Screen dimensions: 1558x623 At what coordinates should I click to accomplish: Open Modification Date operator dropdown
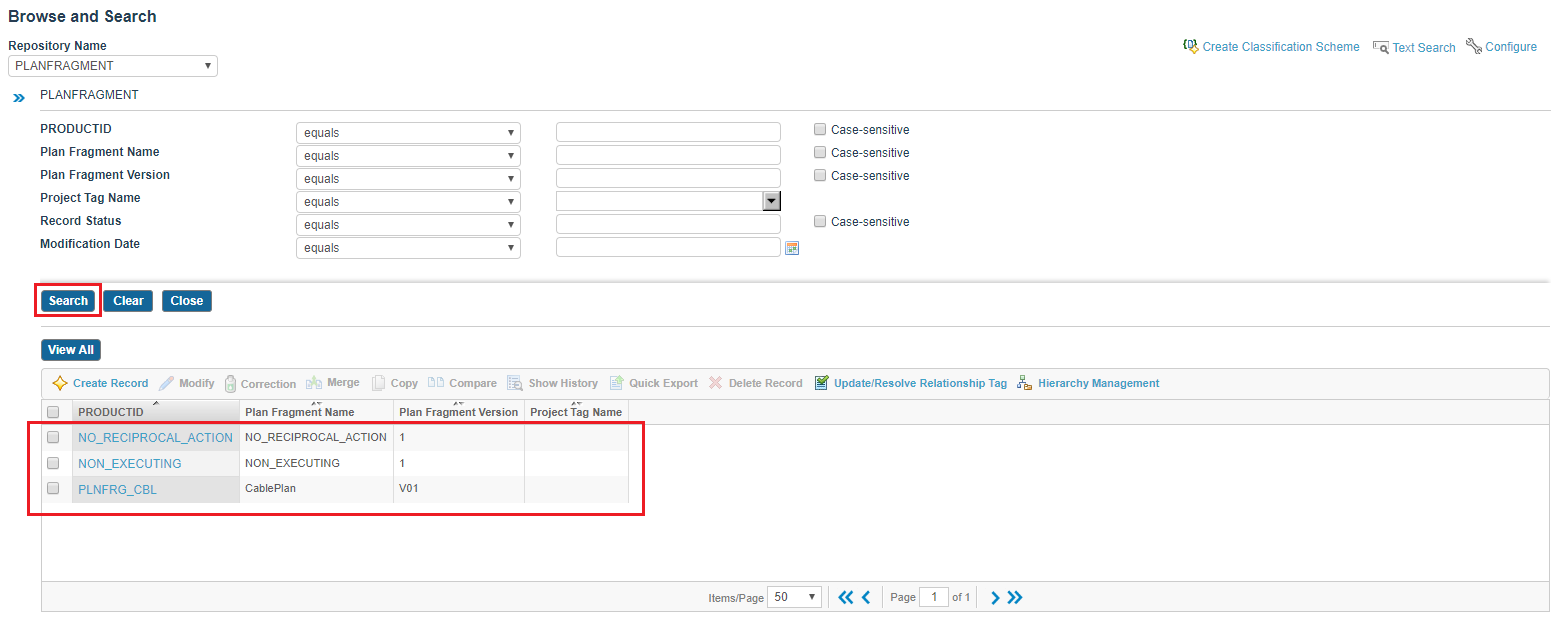(408, 248)
